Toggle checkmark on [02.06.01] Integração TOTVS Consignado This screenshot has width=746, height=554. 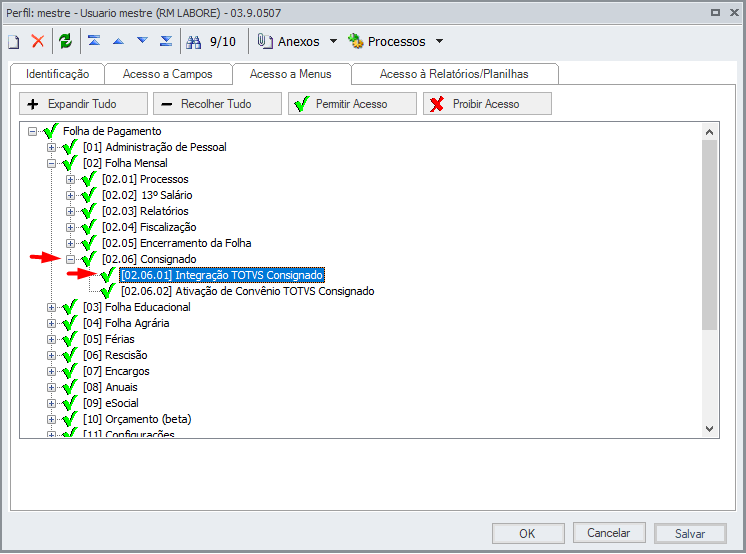108,275
